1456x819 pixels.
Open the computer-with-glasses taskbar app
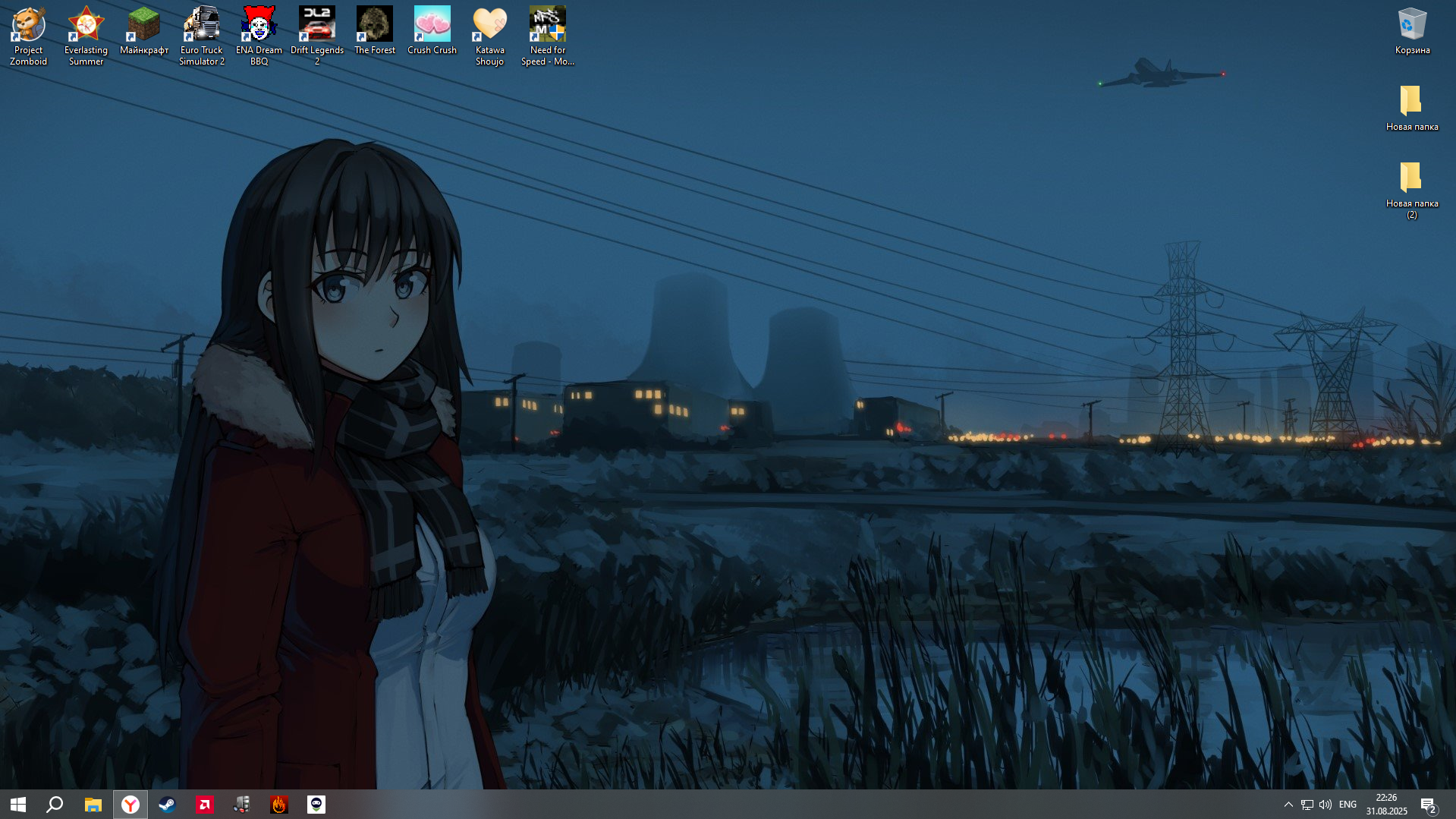(241, 805)
